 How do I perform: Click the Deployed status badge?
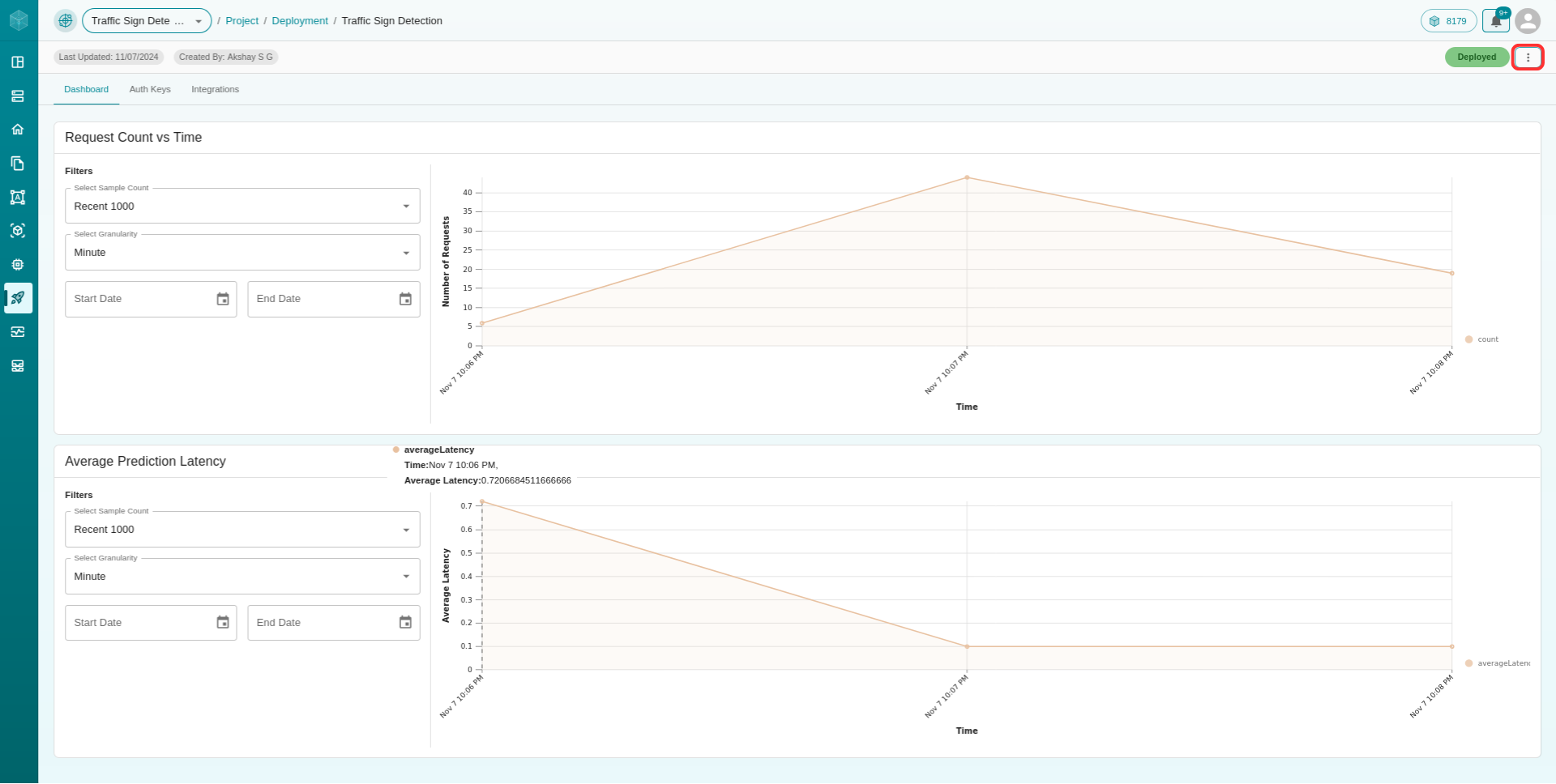[1477, 58]
